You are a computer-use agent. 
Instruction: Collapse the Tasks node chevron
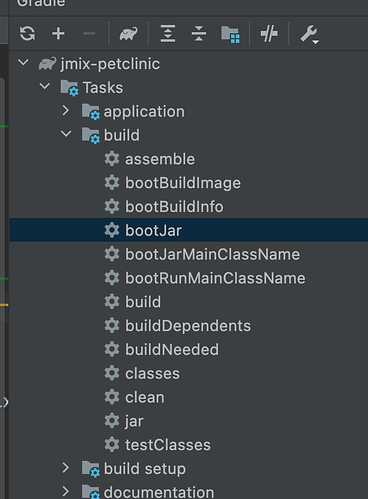[45, 86]
